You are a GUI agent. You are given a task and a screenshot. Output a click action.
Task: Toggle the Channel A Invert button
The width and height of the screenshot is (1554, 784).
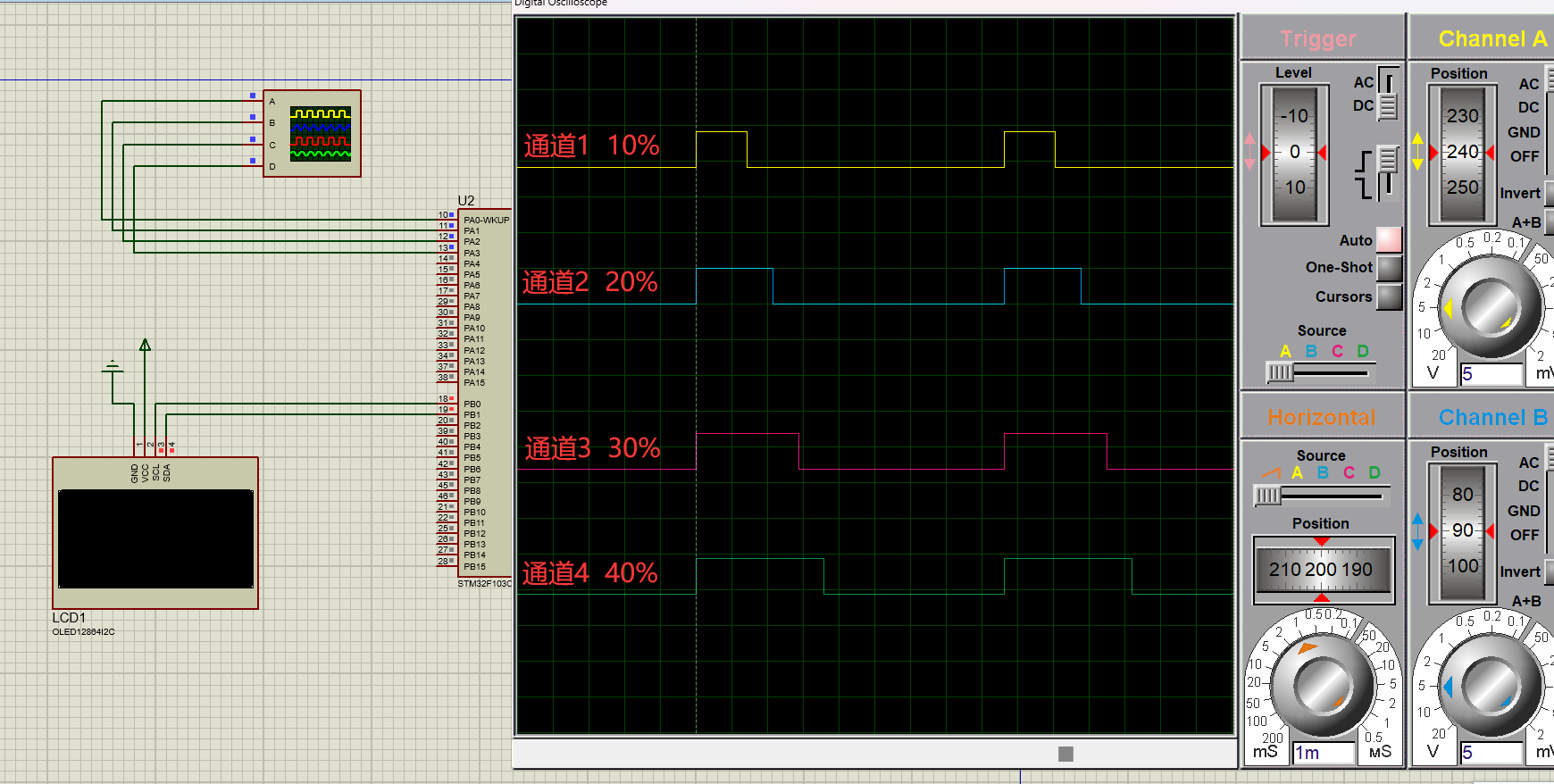click(x=1550, y=193)
